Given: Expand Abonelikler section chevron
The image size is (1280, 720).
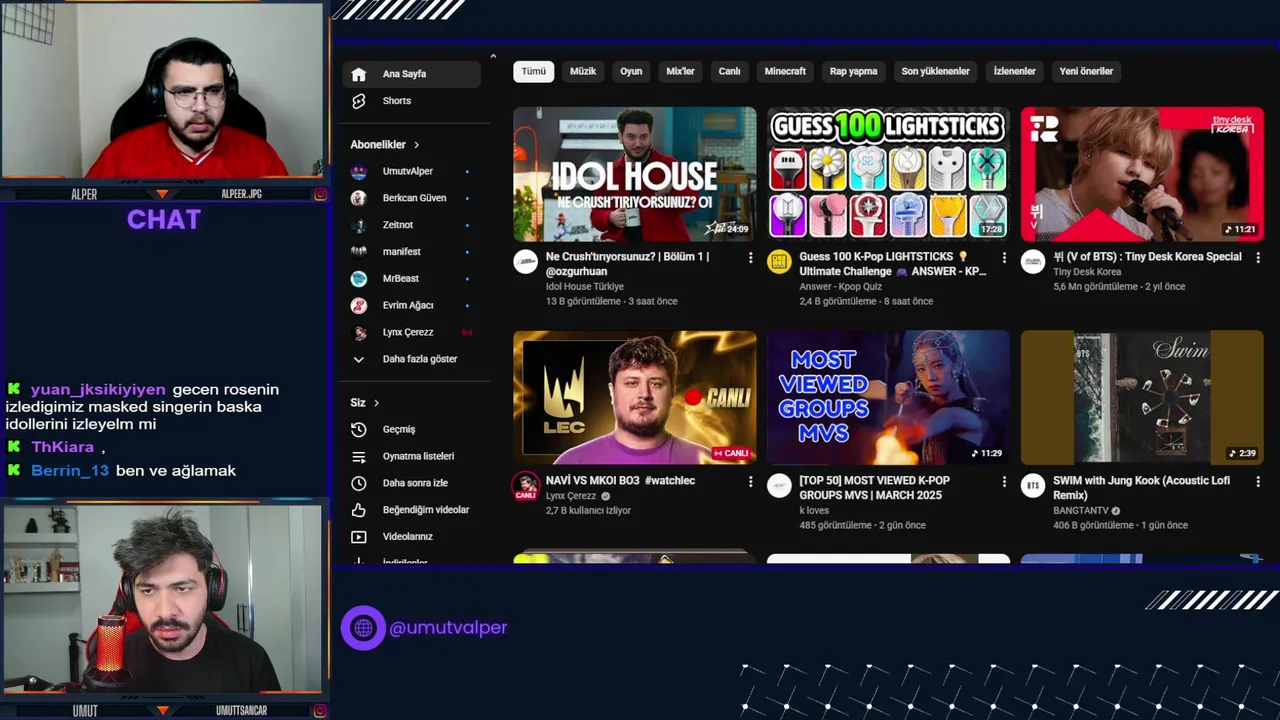Looking at the screenshot, I should pos(417,145).
